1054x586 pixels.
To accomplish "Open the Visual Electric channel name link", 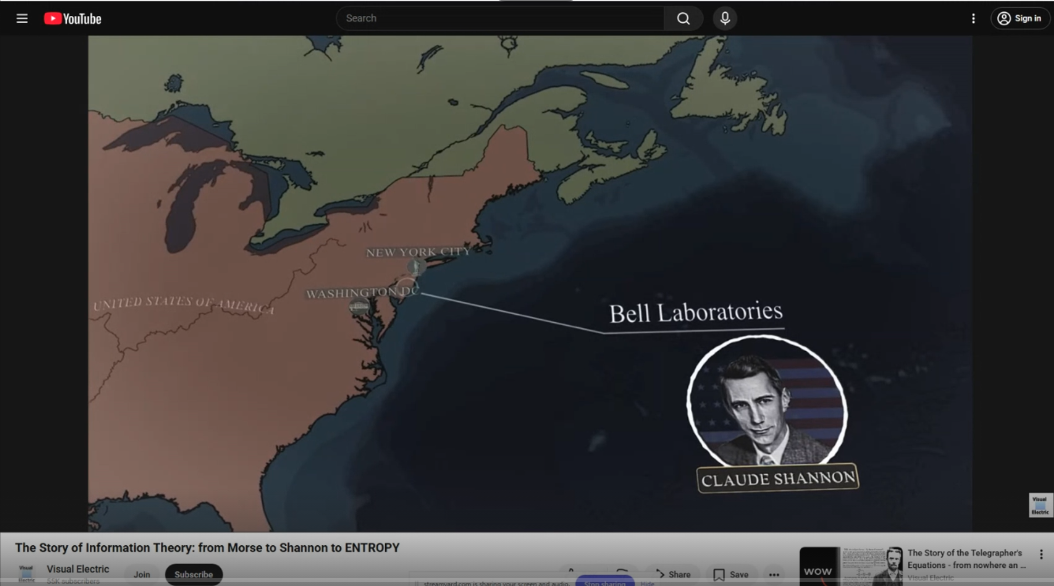I will pos(78,569).
